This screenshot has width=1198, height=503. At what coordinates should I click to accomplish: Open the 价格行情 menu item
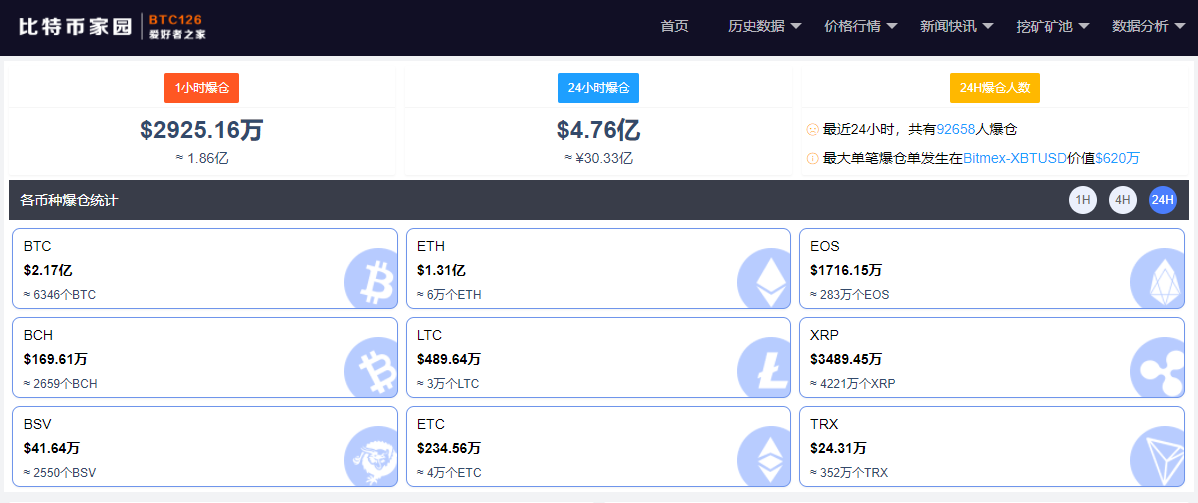click(x=853, y=26)
